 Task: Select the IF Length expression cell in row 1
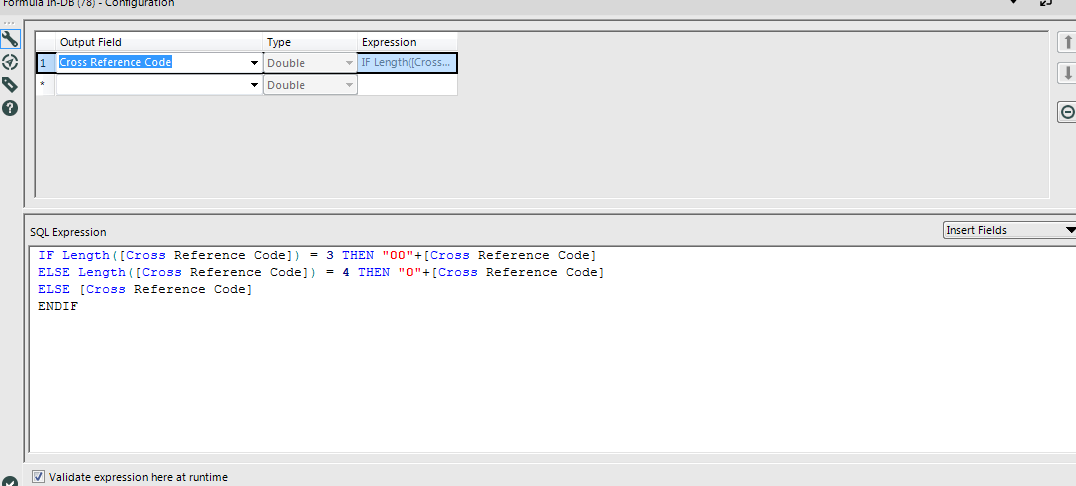point(407,63)
